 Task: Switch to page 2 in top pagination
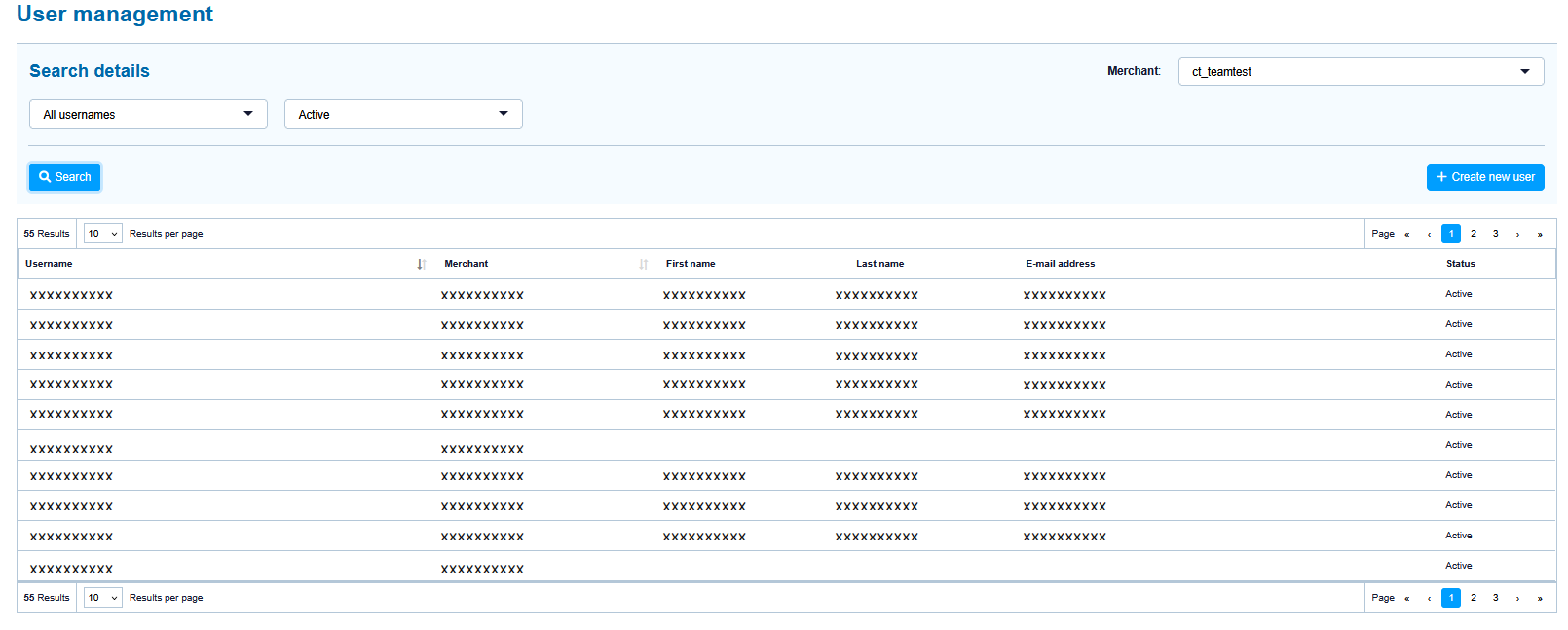pos(1474,234)
